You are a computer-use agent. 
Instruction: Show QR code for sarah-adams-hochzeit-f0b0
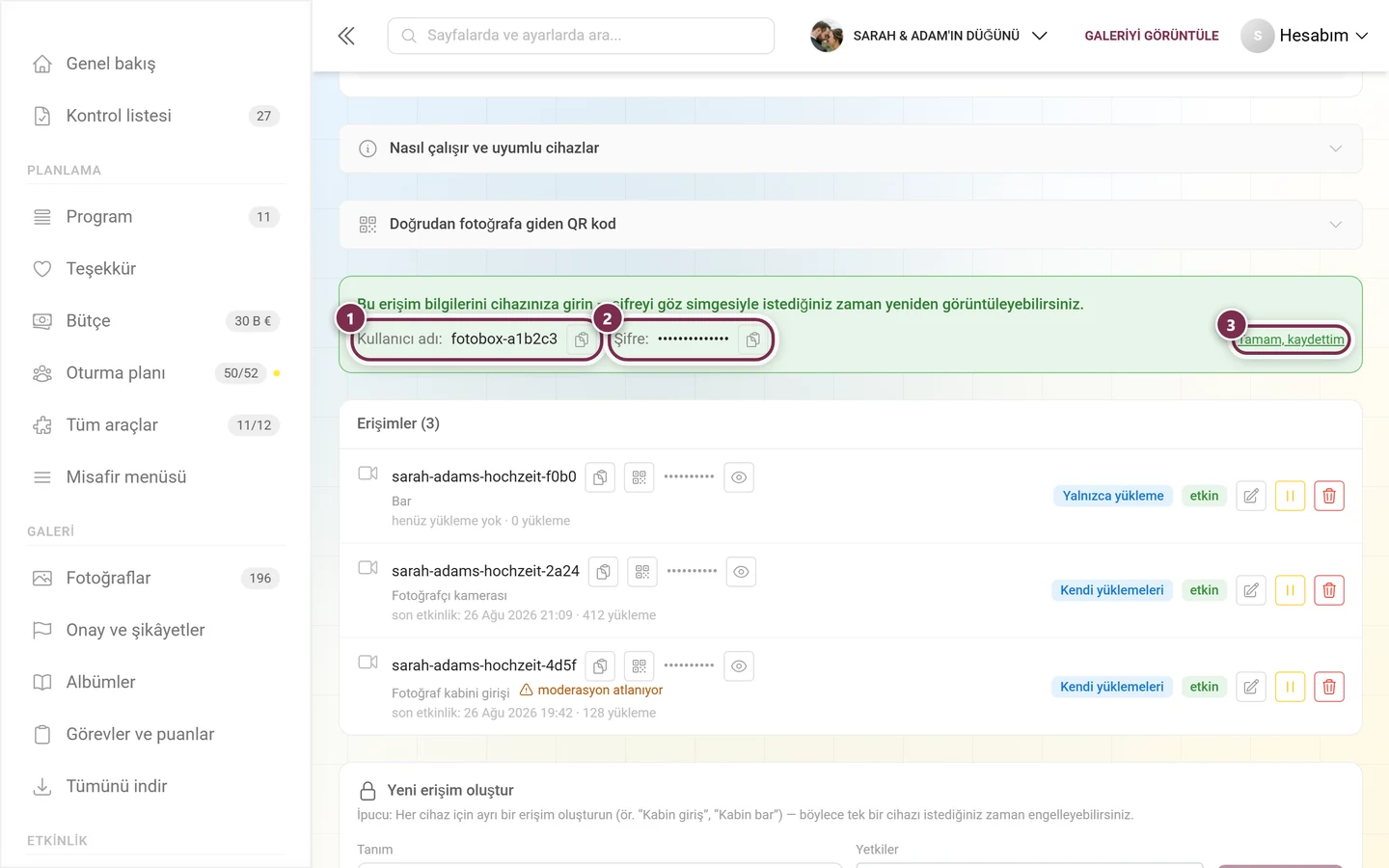(639, 477)
